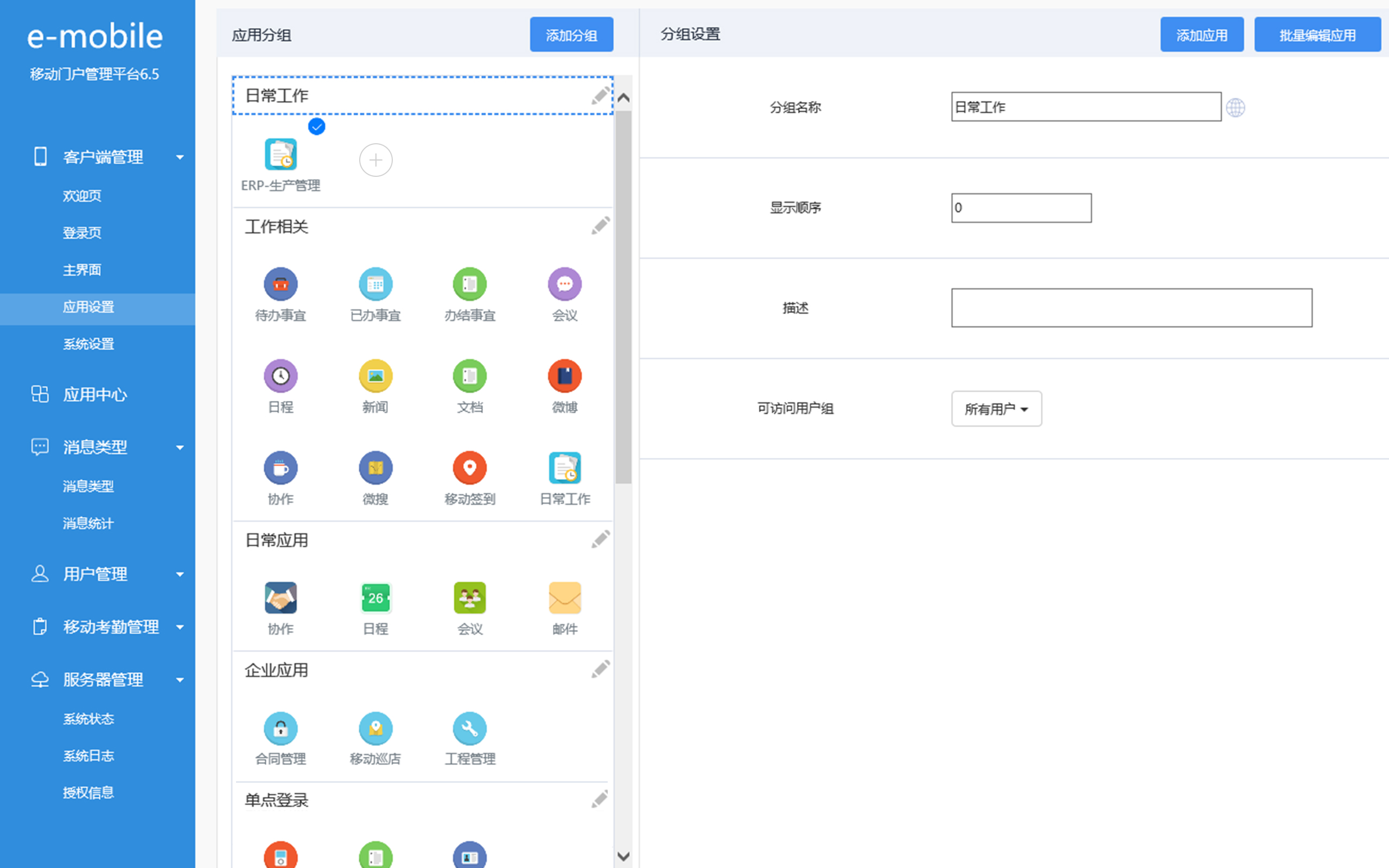Click the 单点登录 group title
Image resolution: width=1389 pixels, height=868 pixels.
[x=277, y=800]
